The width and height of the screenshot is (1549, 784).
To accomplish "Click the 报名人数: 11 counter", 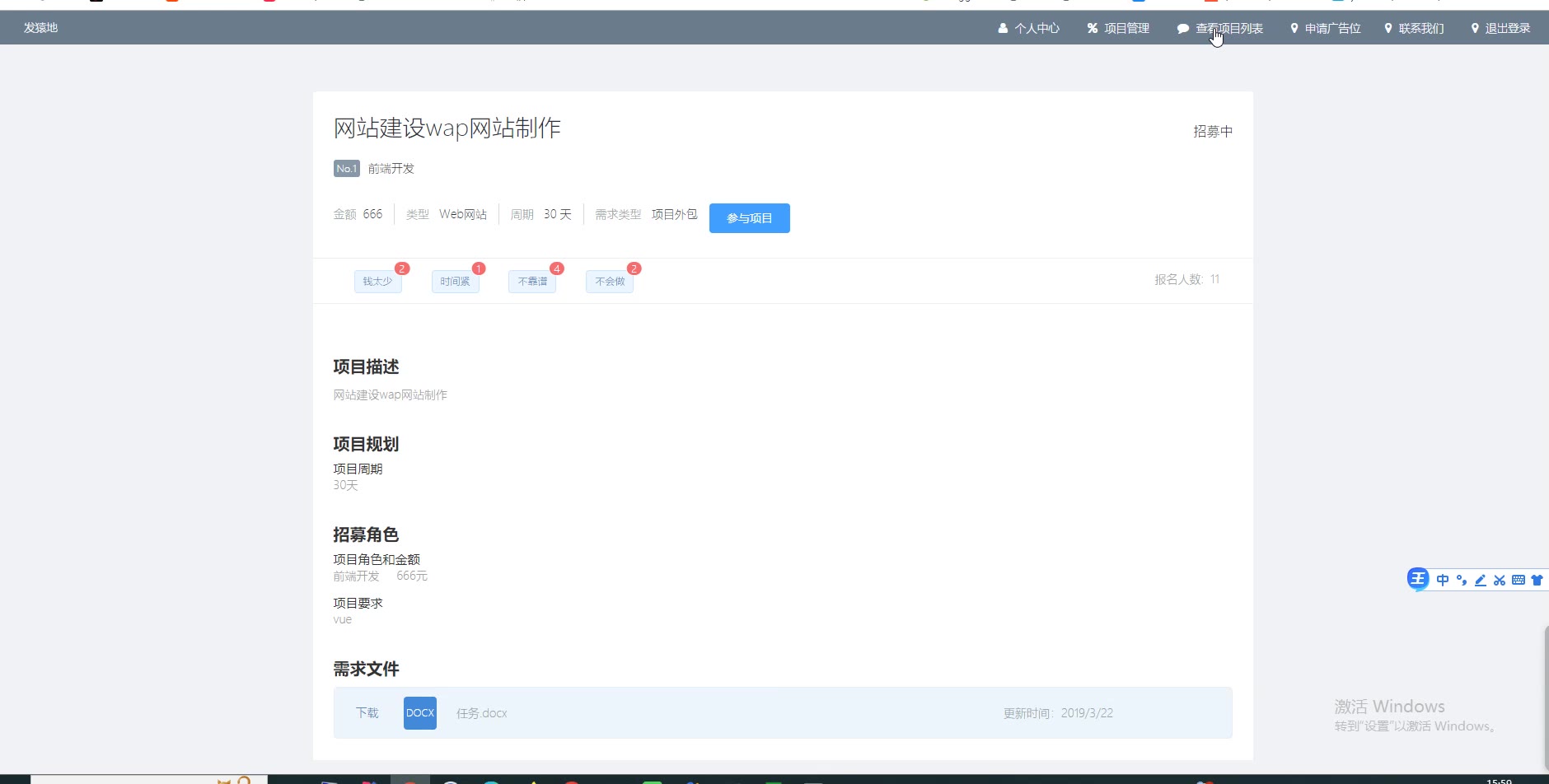I will click(1187, 280).
